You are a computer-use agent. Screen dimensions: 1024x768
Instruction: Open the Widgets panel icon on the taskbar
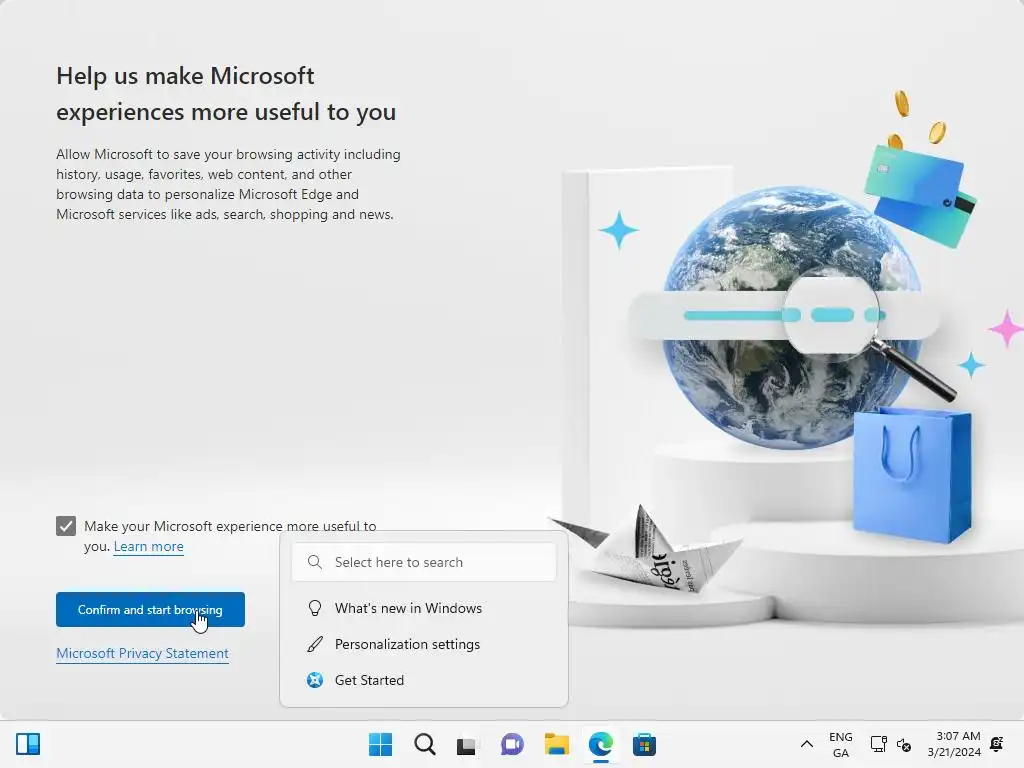(27, 744)
